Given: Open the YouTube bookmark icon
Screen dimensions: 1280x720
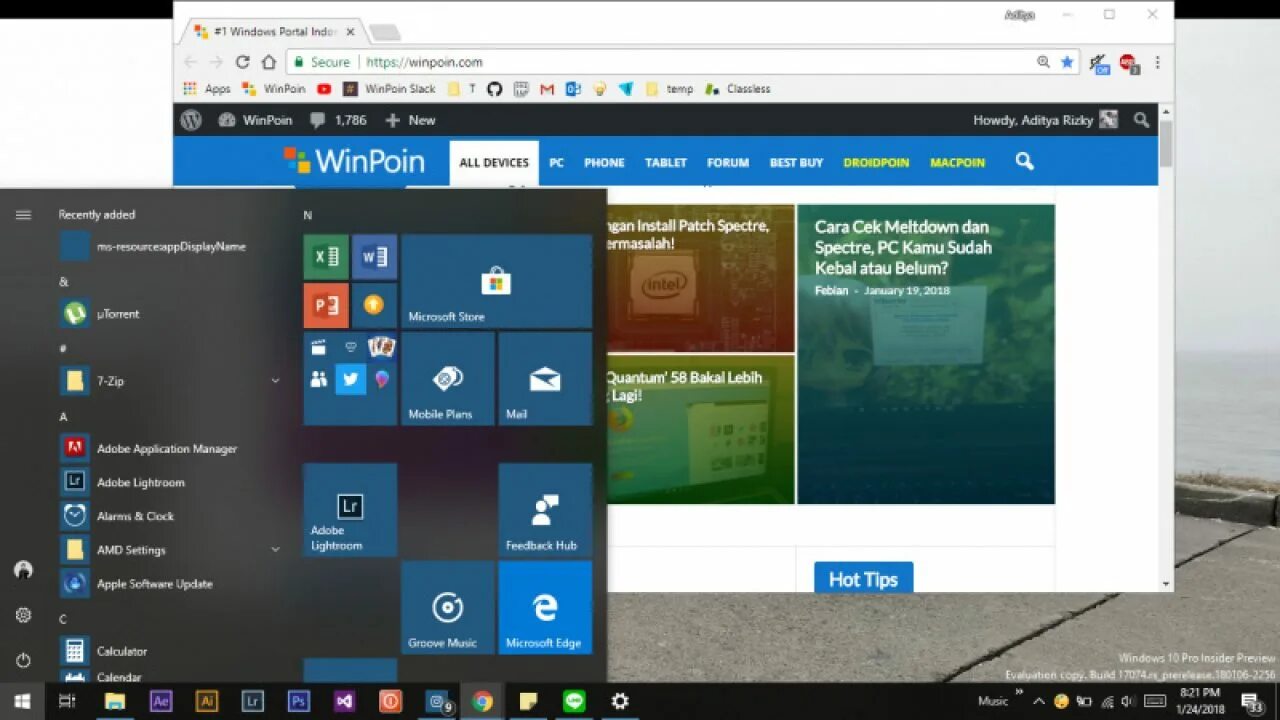Looking at the screenshot, I should (x=324, y=89).
